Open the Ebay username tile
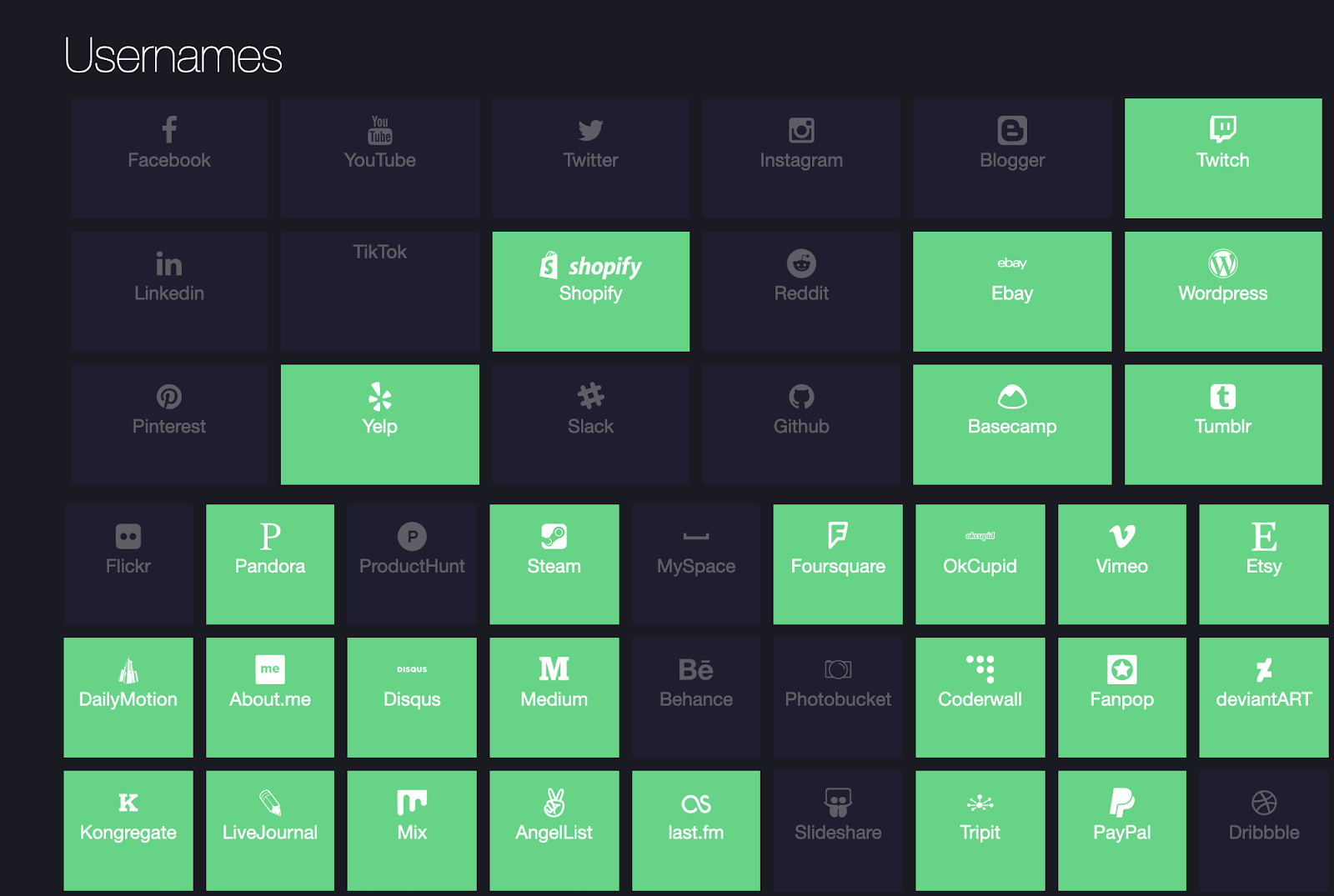 click(x=1012, y=292)
